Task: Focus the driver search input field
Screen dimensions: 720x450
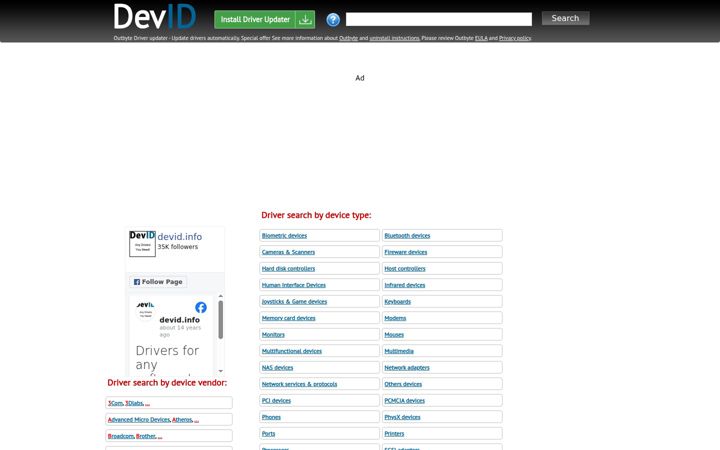Action: 439,19
